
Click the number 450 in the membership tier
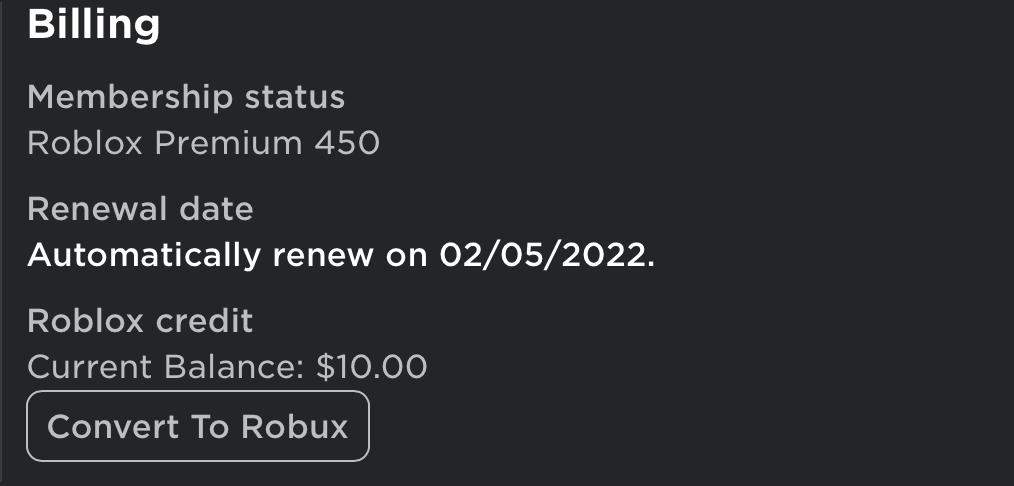click(x=347, y=143)
